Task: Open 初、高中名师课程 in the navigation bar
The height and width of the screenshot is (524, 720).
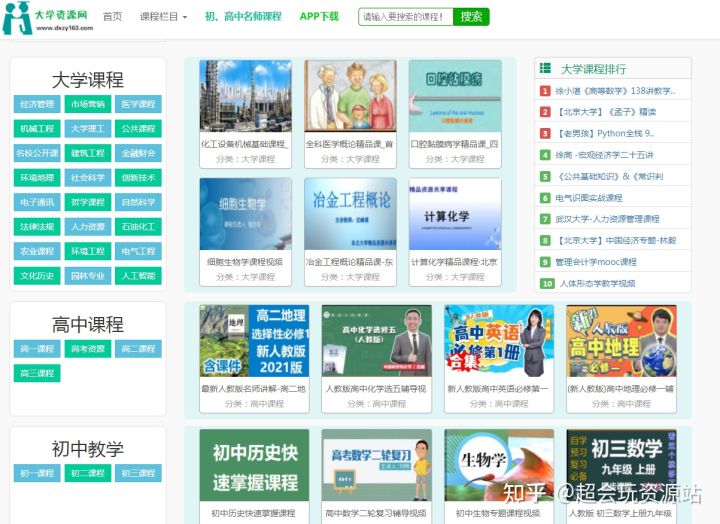Action: (243, 17)
